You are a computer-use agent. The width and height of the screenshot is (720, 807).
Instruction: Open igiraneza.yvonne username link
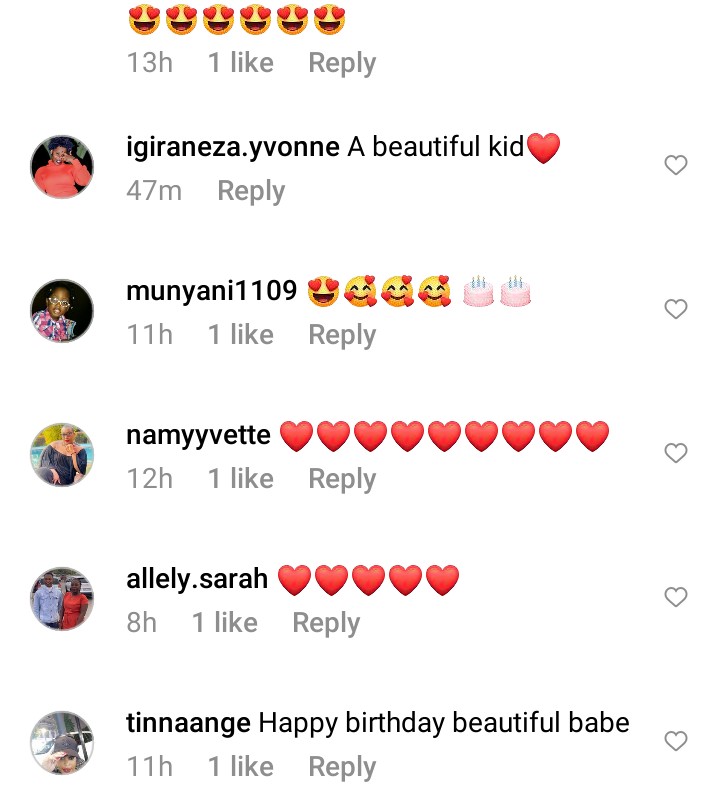click(x=233, y=148)
